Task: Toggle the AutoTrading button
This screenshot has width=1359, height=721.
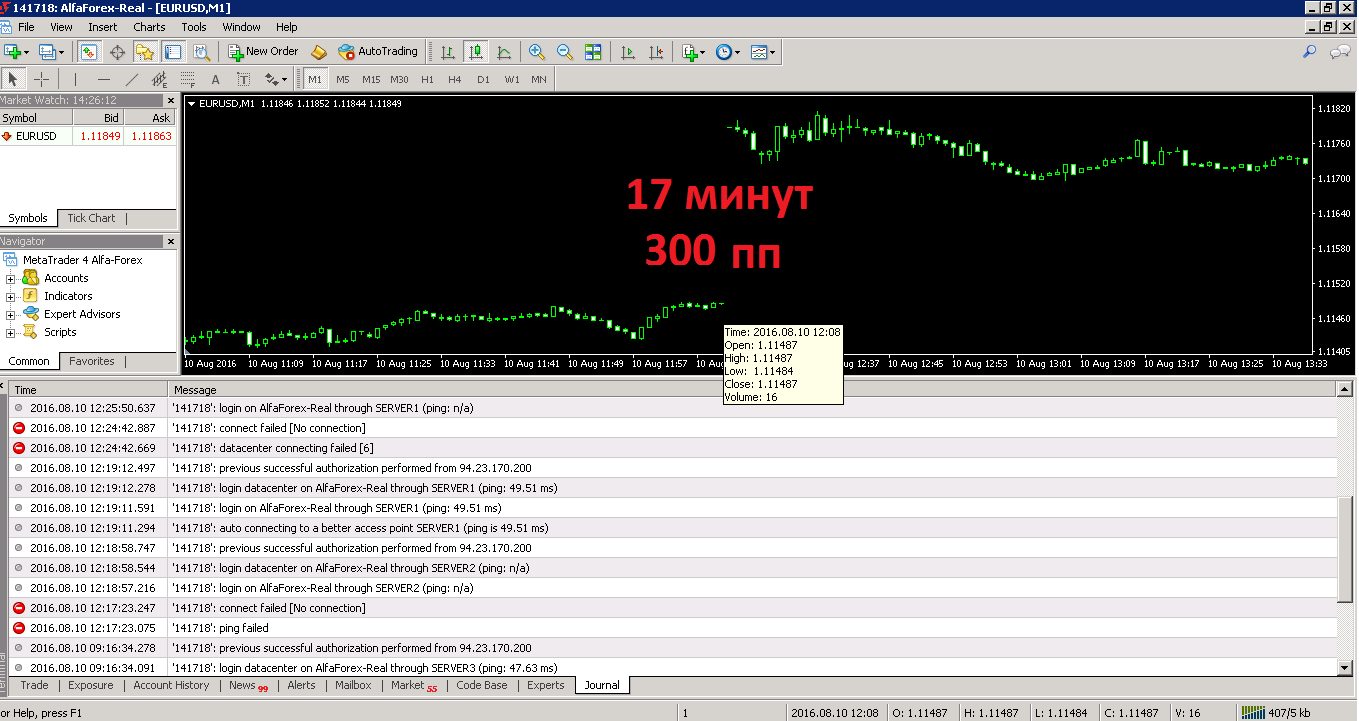Action: click(x=378, y=51)
